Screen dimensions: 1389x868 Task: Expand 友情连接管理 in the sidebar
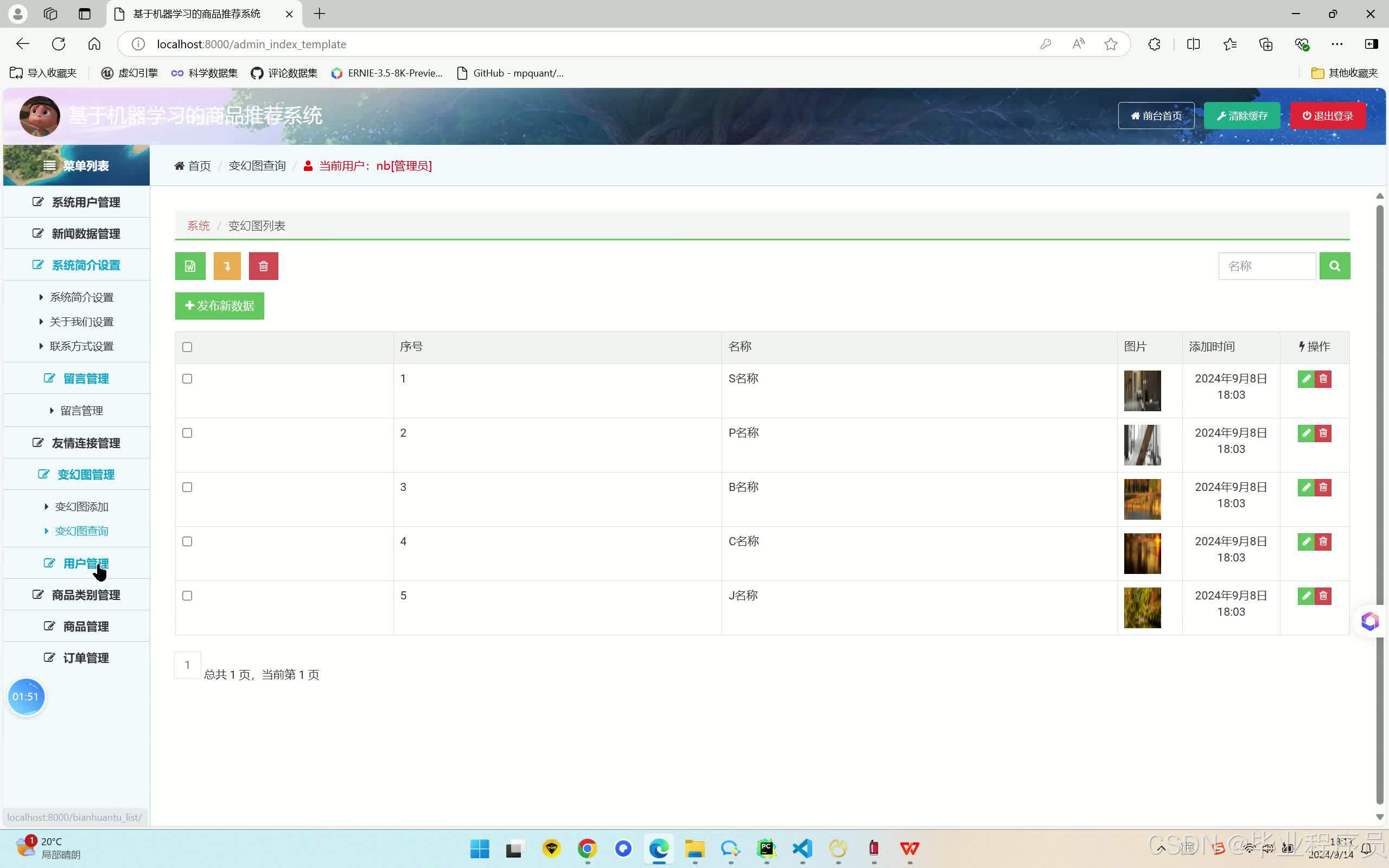point(77,443)
